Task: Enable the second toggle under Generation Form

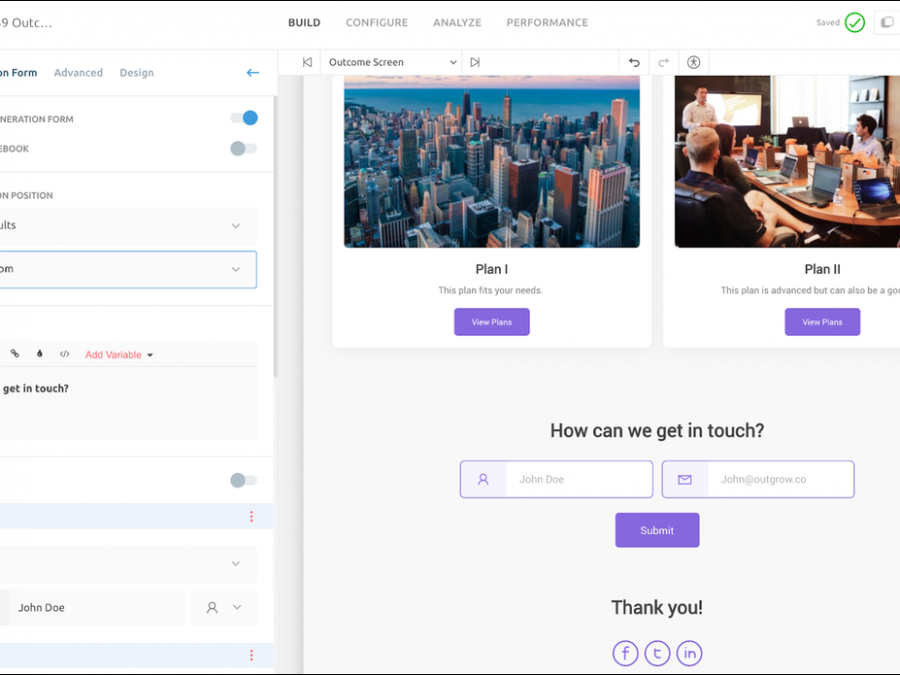Action: 243,148
